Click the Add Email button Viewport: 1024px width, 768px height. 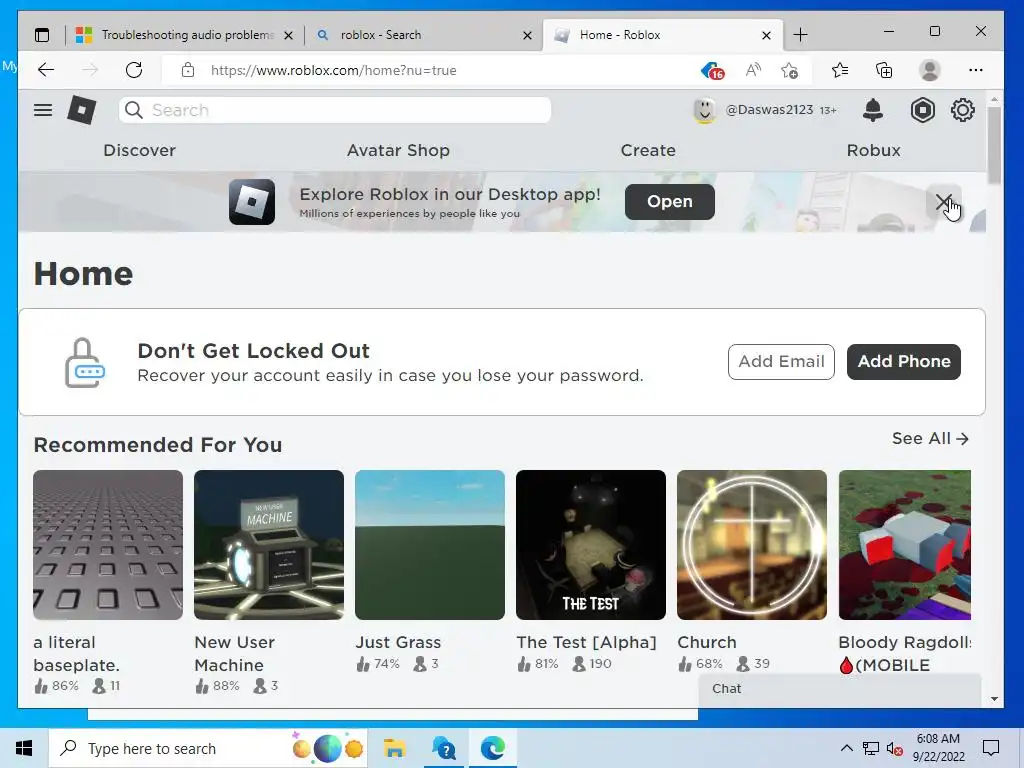point(781,362)
